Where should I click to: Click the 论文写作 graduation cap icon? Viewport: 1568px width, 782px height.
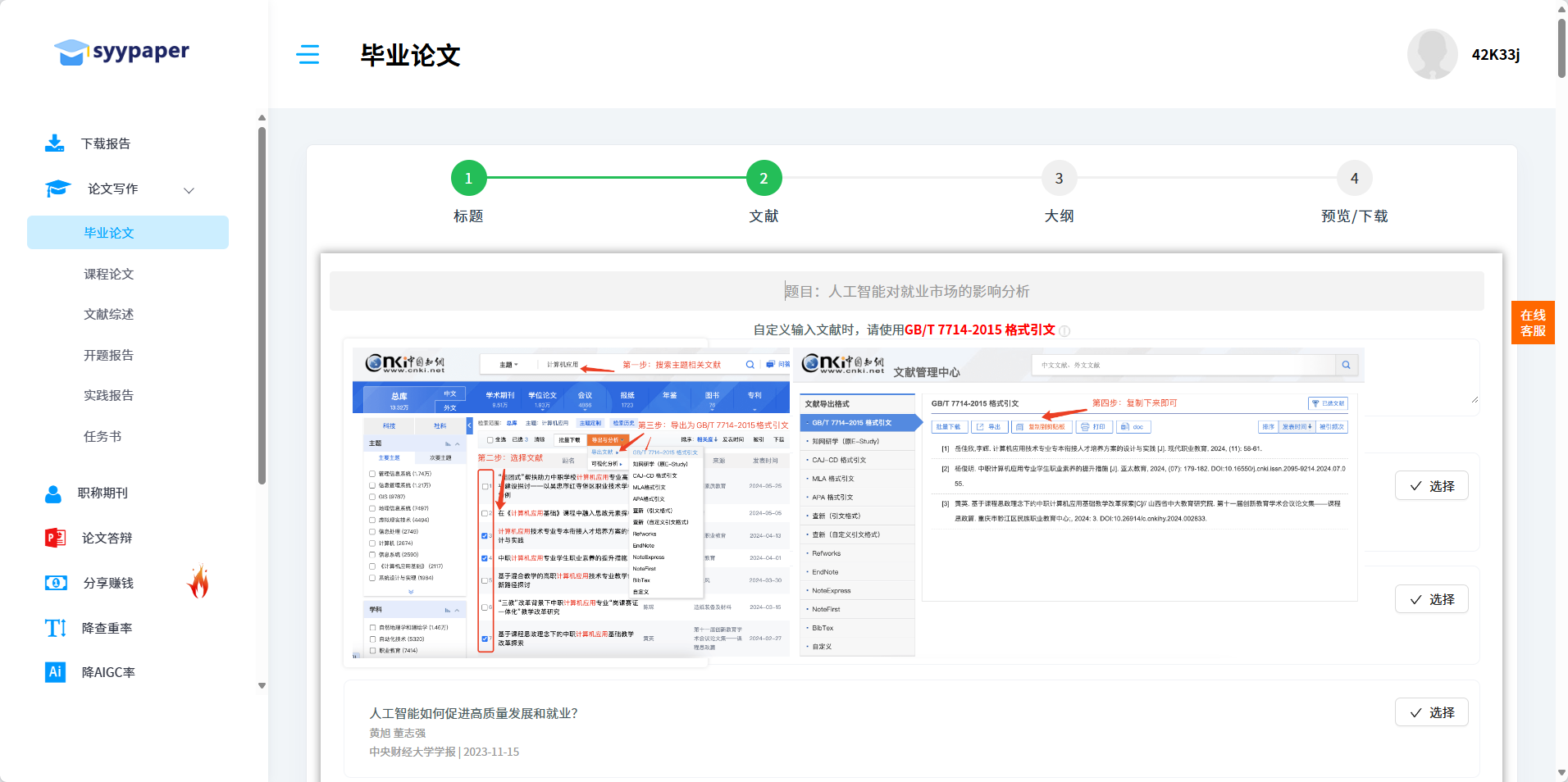pyautogui.click(x=57, y=189)
